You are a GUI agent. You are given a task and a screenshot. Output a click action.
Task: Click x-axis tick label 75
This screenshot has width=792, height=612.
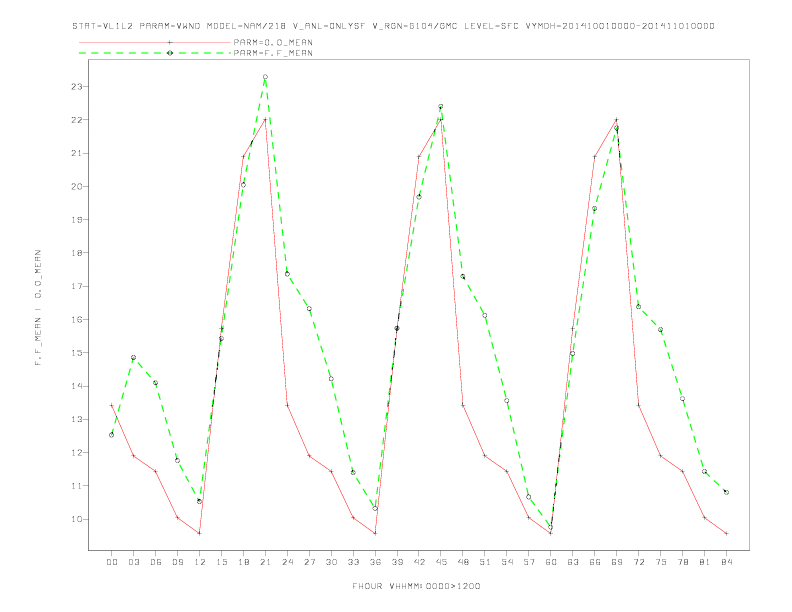661,562
